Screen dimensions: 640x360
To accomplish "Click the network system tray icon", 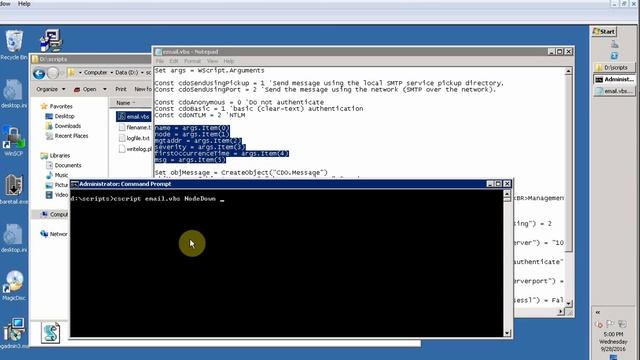I will [622, 324].
